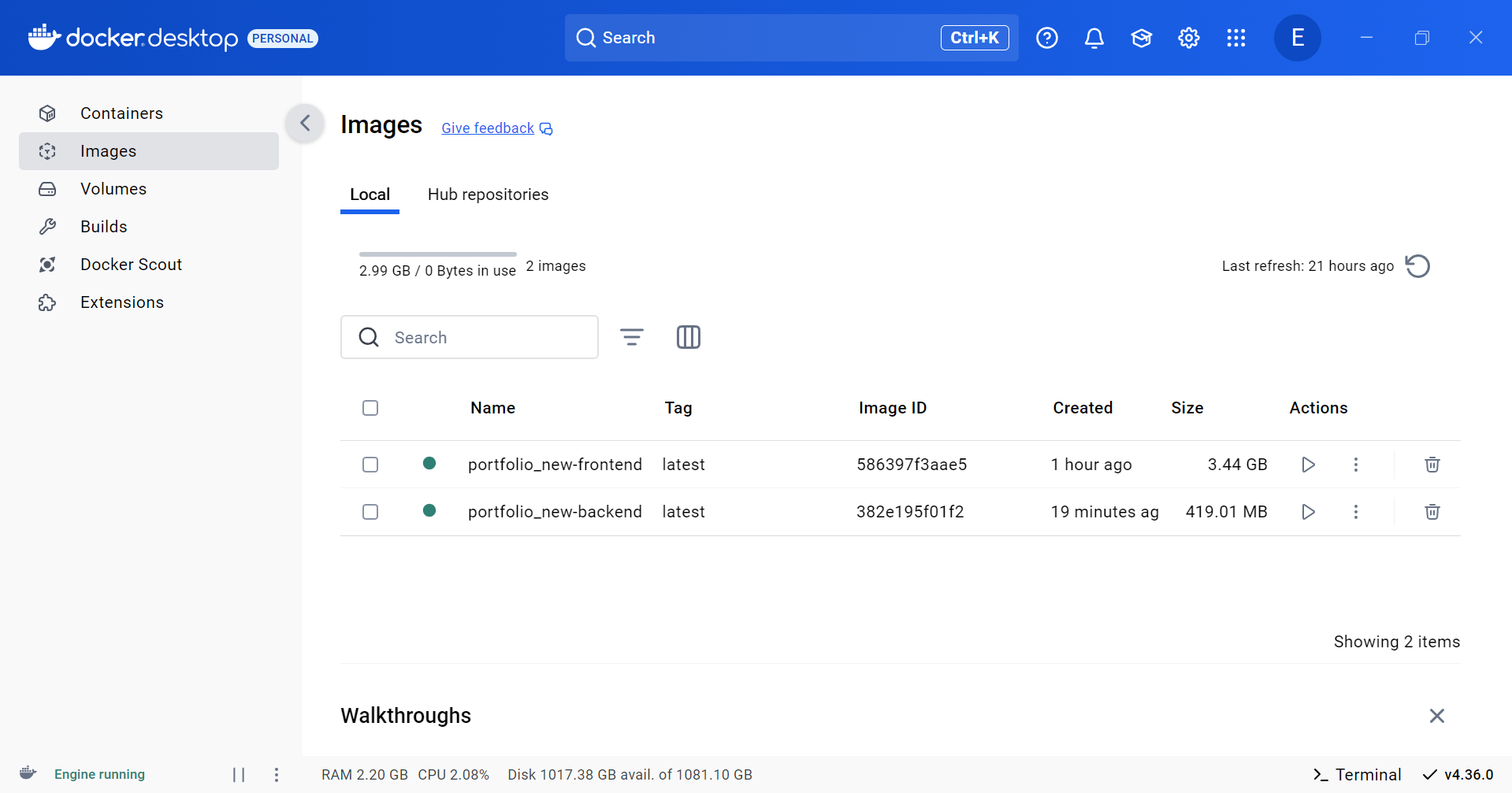Screen dimensions: 1512x793
Task: Refresh the images list
Action: coord(1417,266)
